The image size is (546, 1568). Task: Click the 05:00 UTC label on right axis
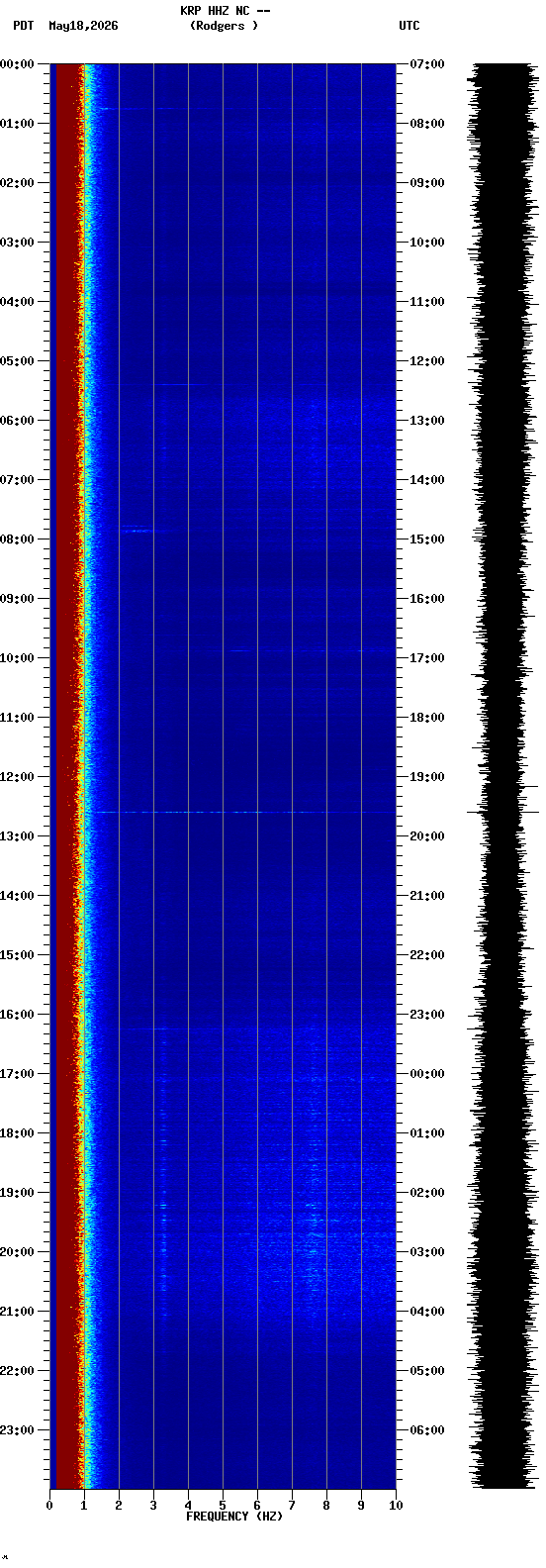(x=426, y=1371)
